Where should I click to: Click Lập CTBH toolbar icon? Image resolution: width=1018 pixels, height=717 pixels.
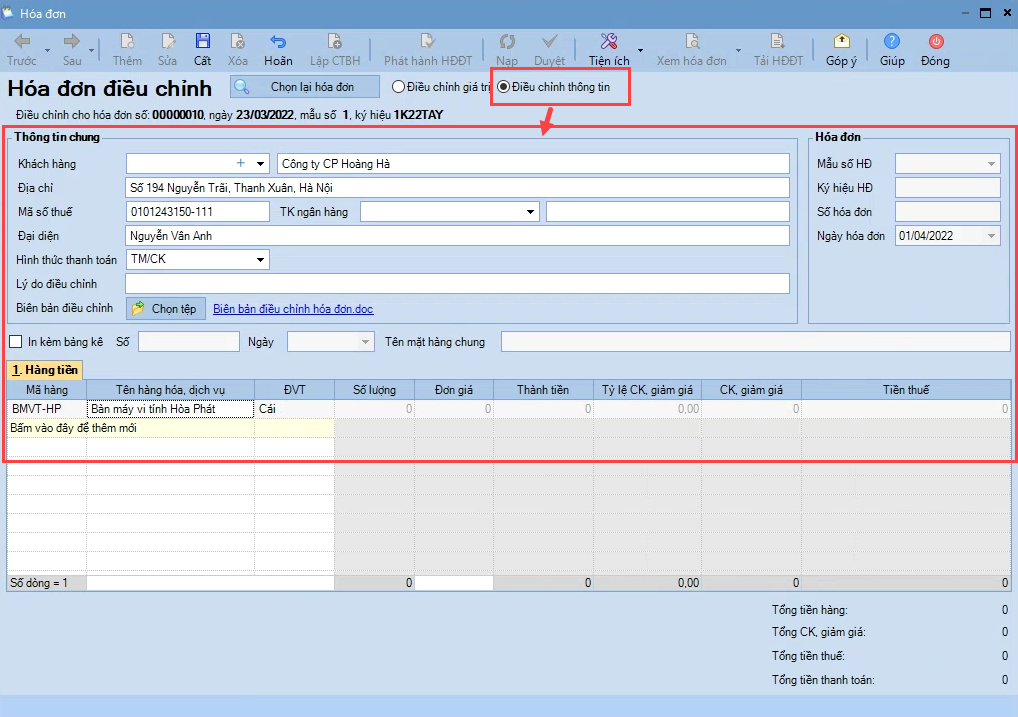pyautogui.click(x=335, y=50)
